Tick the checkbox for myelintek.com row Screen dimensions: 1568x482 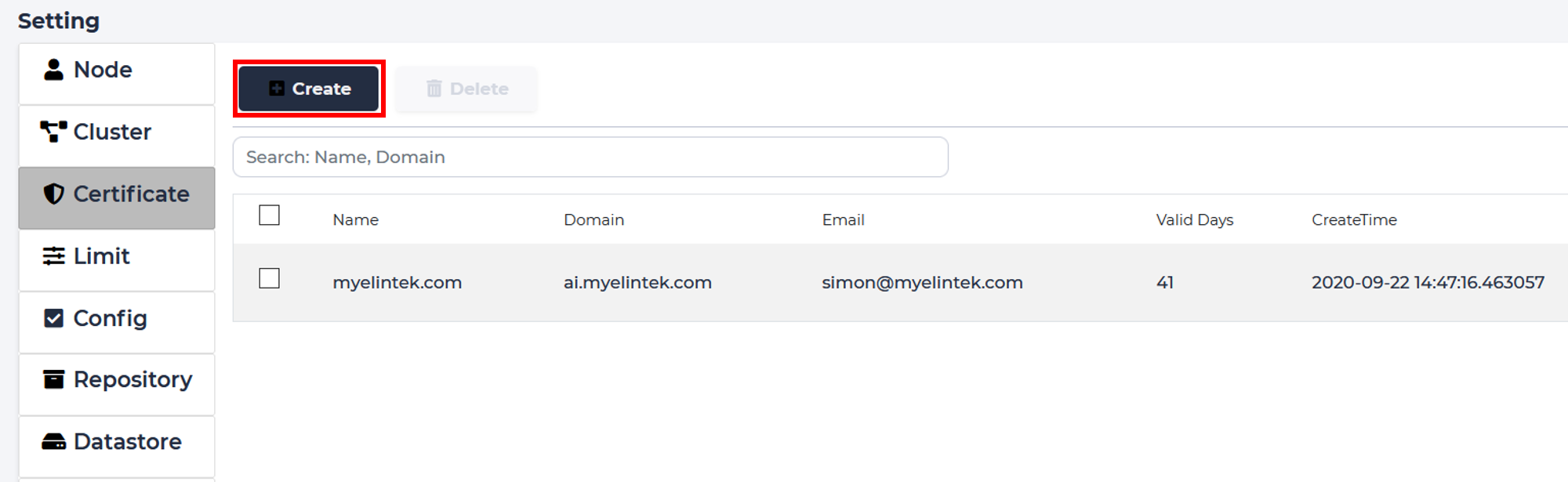[269, 278]
